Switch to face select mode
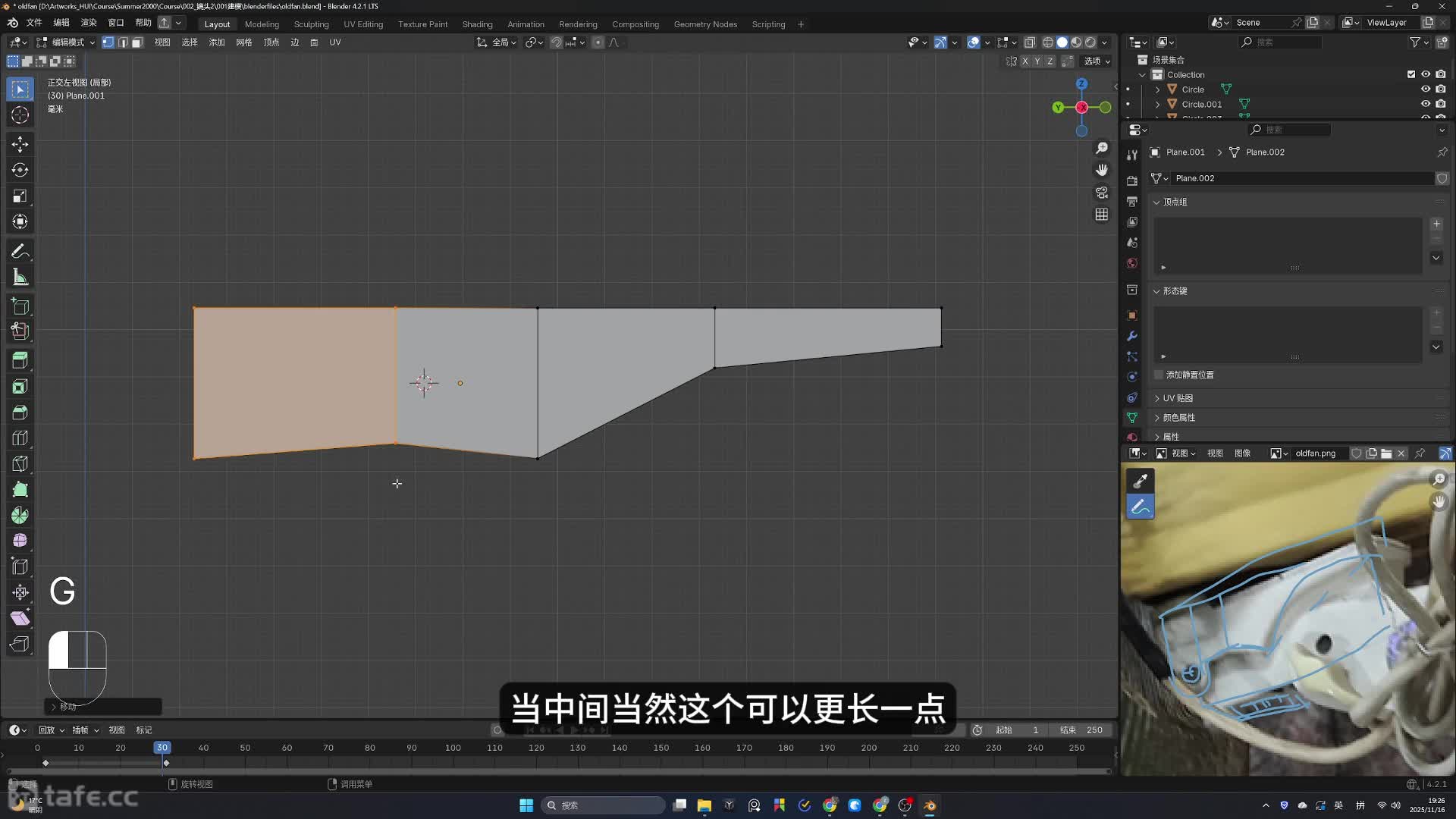The height and width of the screenshot is (819, 1456). point(136,42)
